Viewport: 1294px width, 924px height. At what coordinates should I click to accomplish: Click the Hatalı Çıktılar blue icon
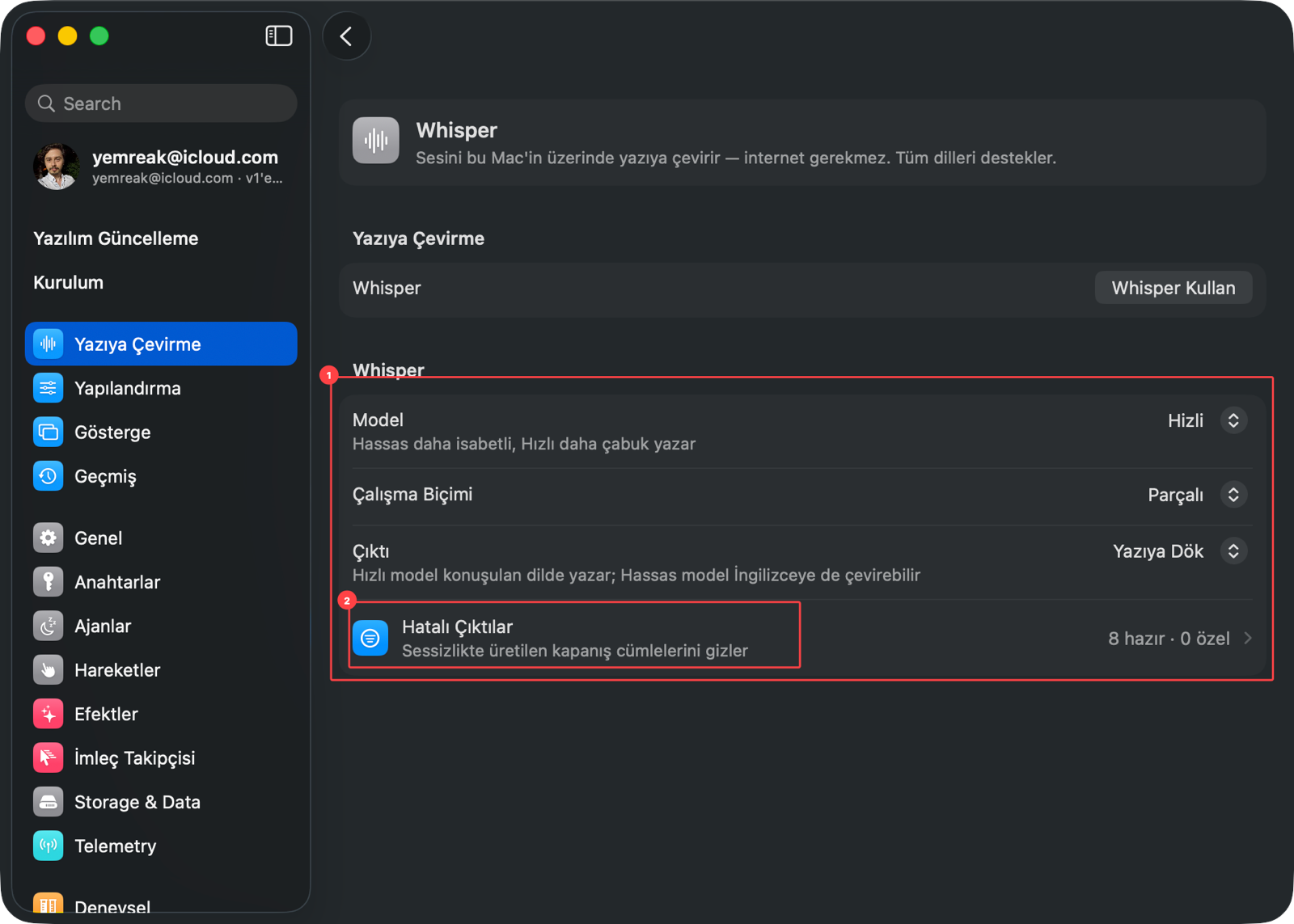pyautogui.click(x=370, y=638)
